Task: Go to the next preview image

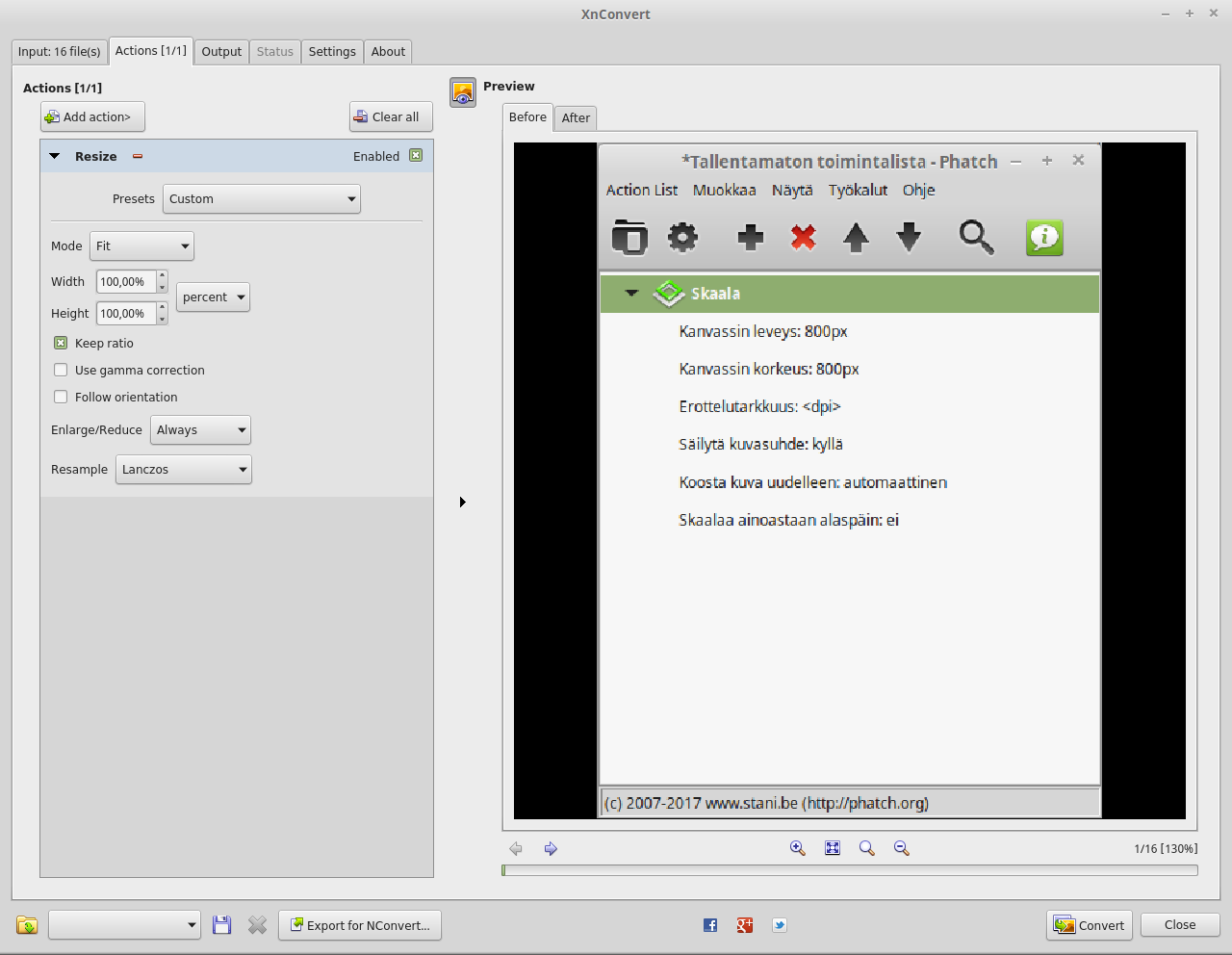Action: click(551, 848)
